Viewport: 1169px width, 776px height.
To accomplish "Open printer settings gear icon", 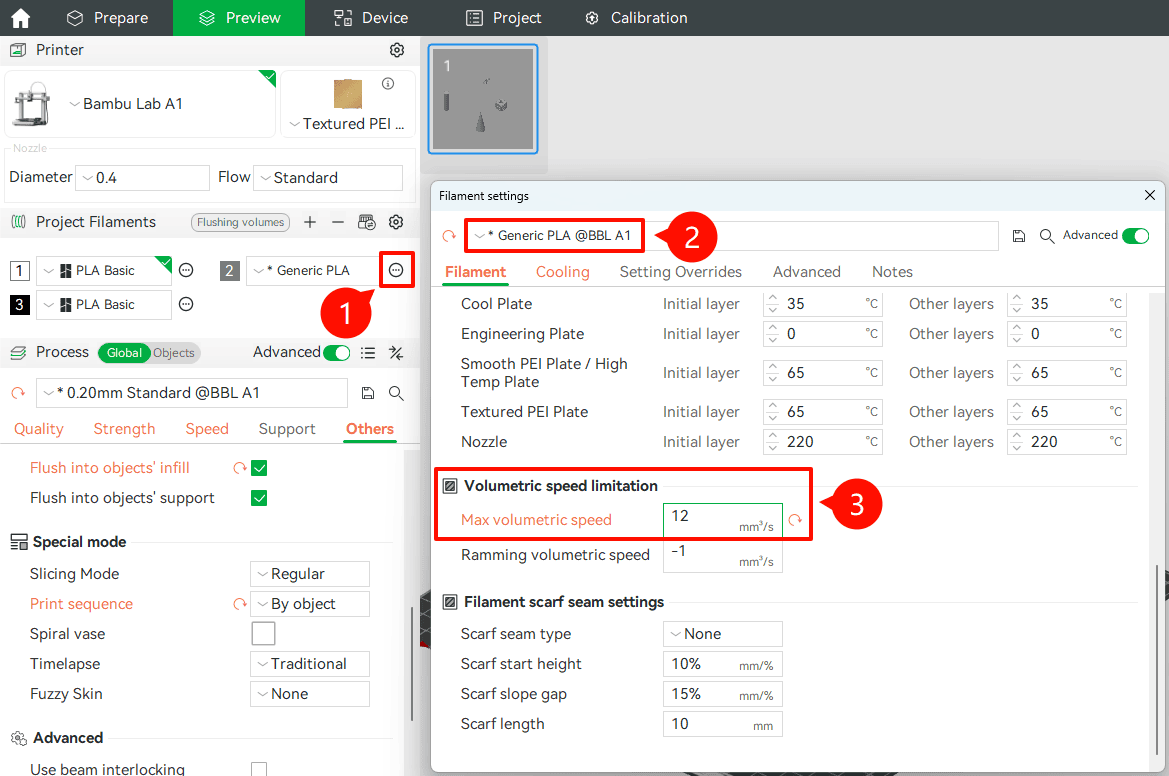I will pyautogui.click(x=397, y=50).
